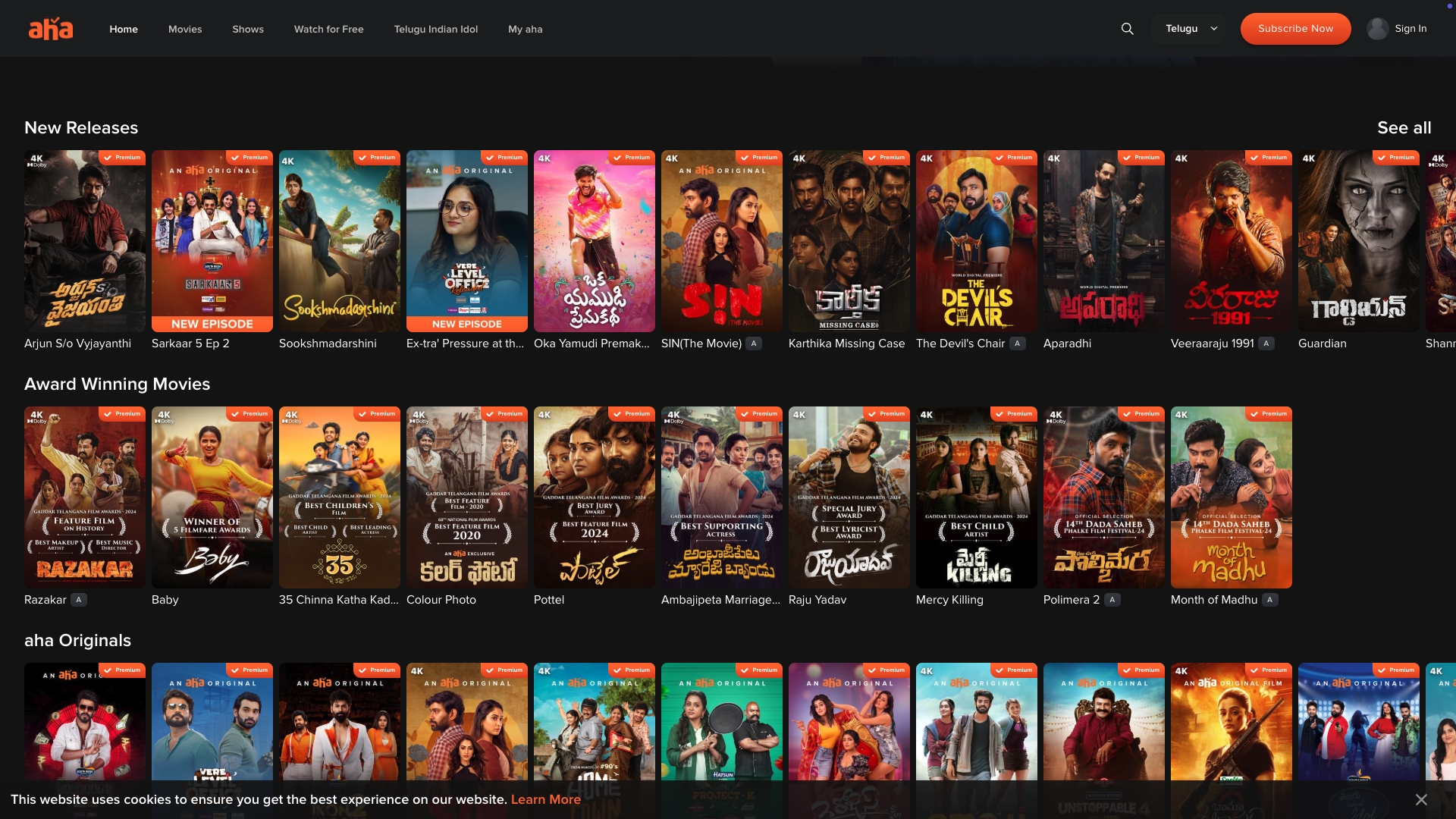Click the aha logo
This screenshot has height=819, width=1456.
[x=50, y=28]
